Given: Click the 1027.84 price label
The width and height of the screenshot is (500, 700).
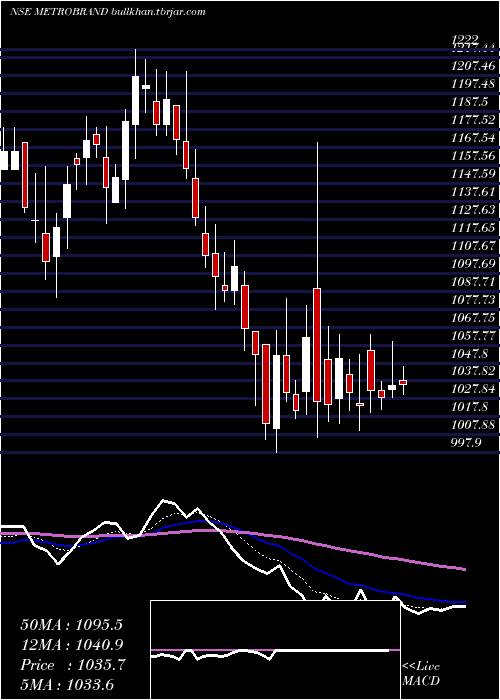Looking at the screenshot, I should pyautogui.click(x=474, y=389).
